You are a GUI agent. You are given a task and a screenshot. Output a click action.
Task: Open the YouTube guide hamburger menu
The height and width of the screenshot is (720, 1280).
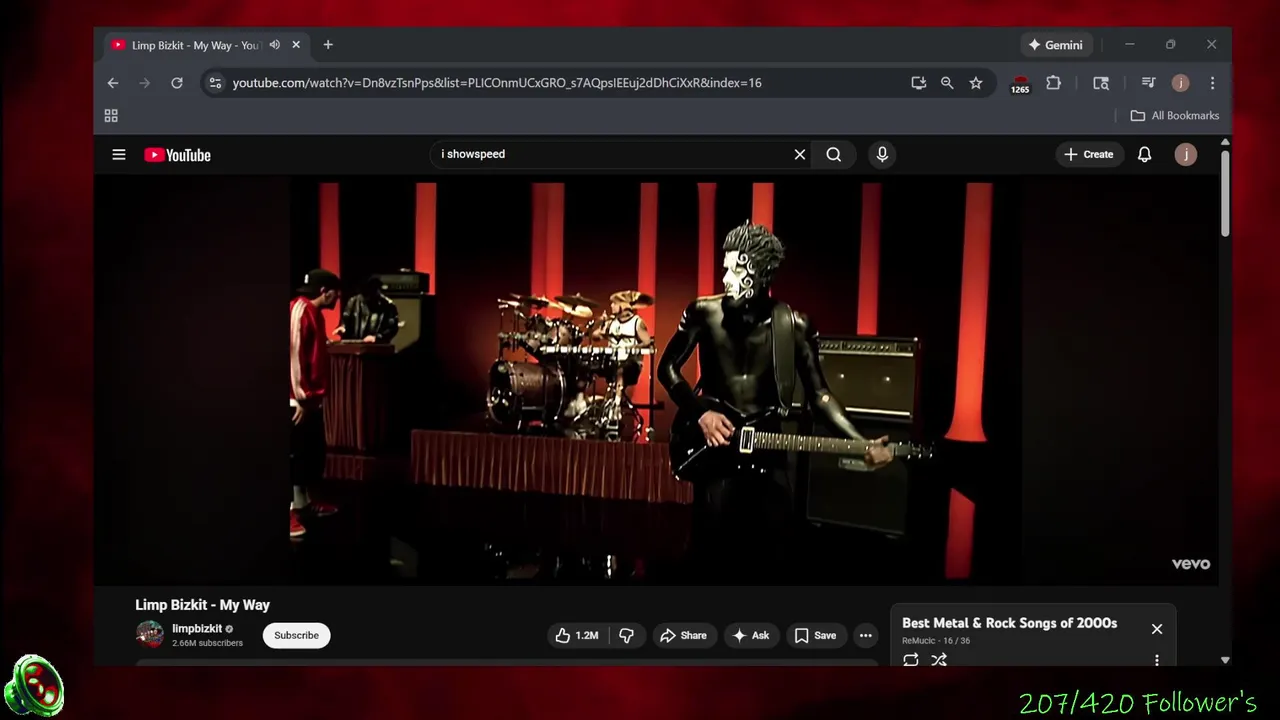click(119, 155)
